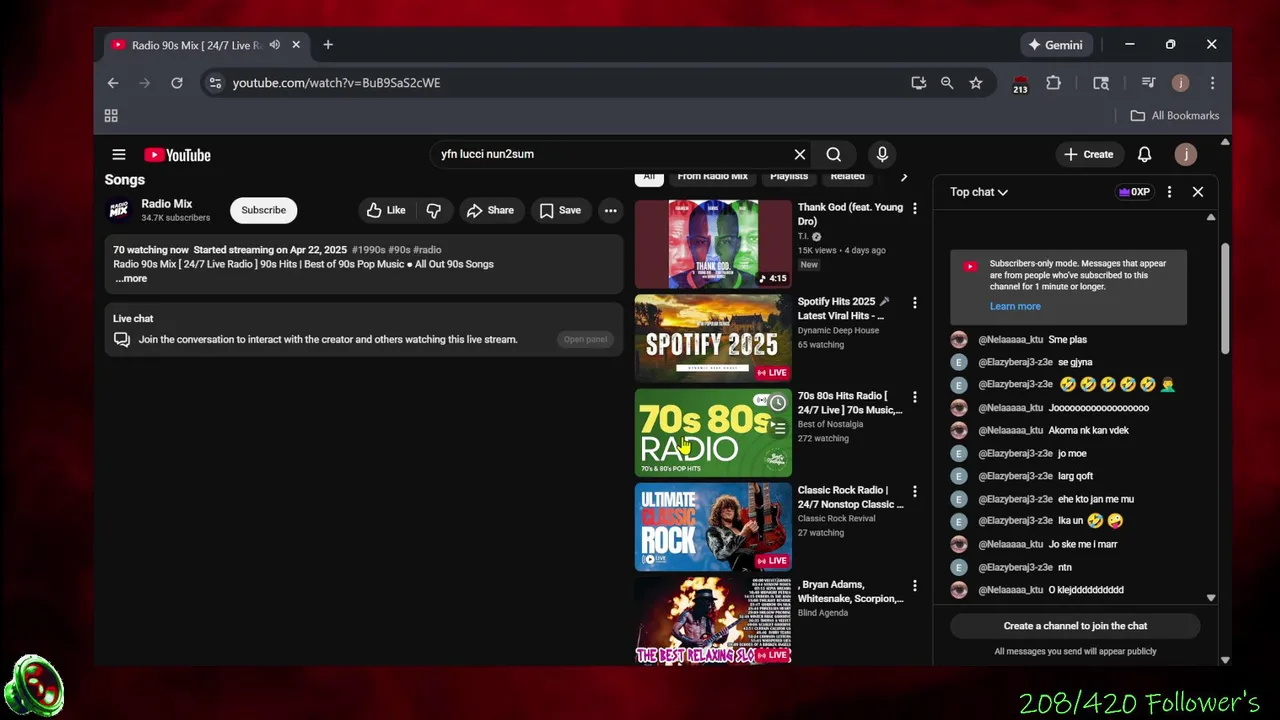This screenshot has height=720, width=1280.
Task: Close the live chat panel
Action: click(1198, 192)
